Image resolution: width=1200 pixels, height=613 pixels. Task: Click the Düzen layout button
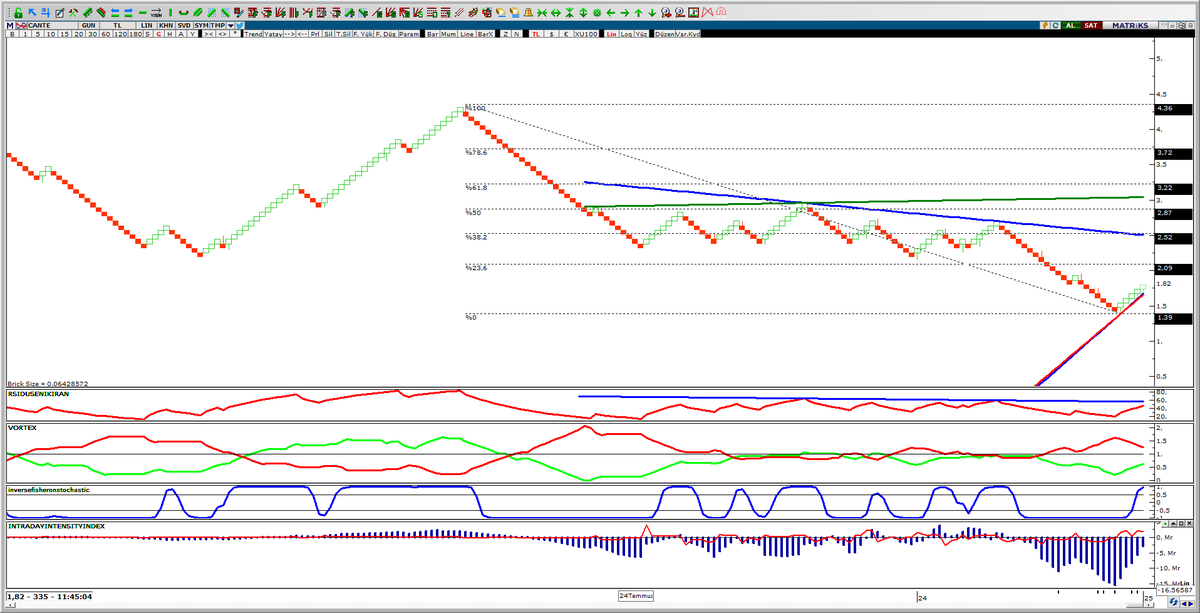pos(665,34)
